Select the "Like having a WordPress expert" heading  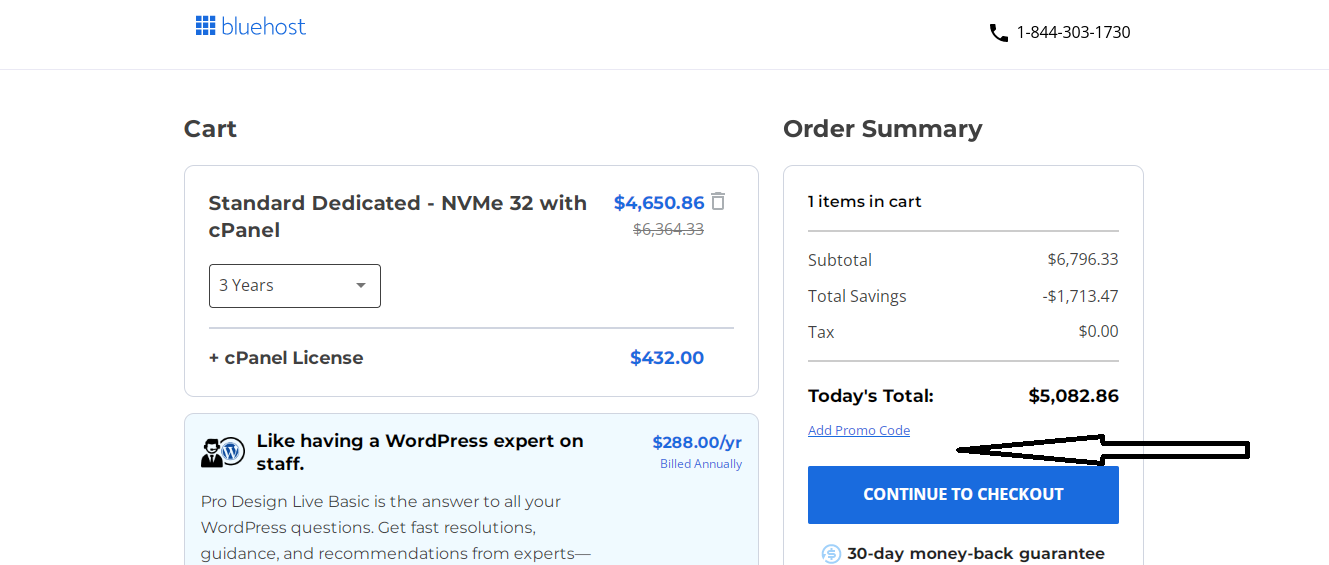(x=420, y=452)
